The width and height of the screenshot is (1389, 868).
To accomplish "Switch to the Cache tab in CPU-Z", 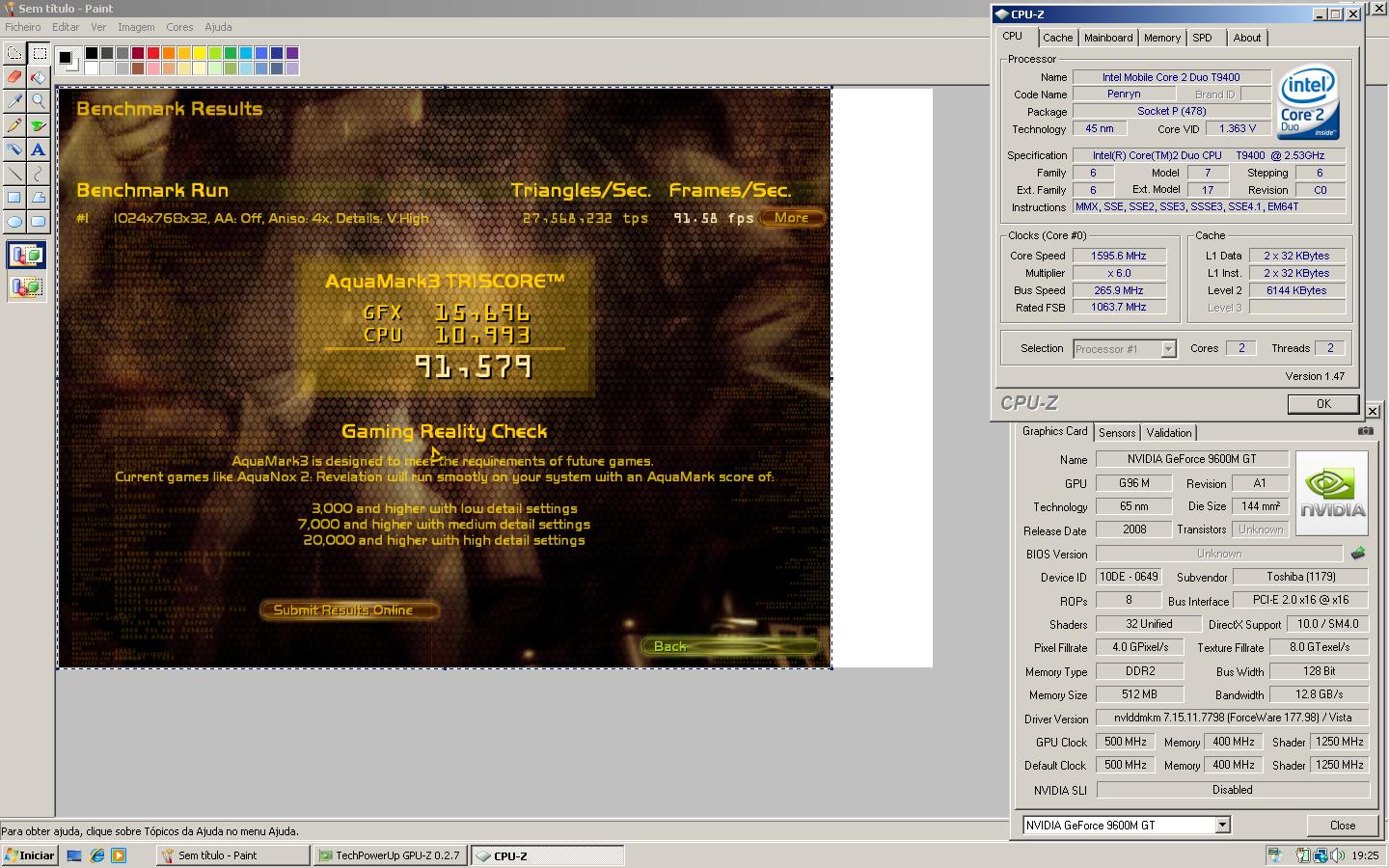I will [x=1057, y=38].
